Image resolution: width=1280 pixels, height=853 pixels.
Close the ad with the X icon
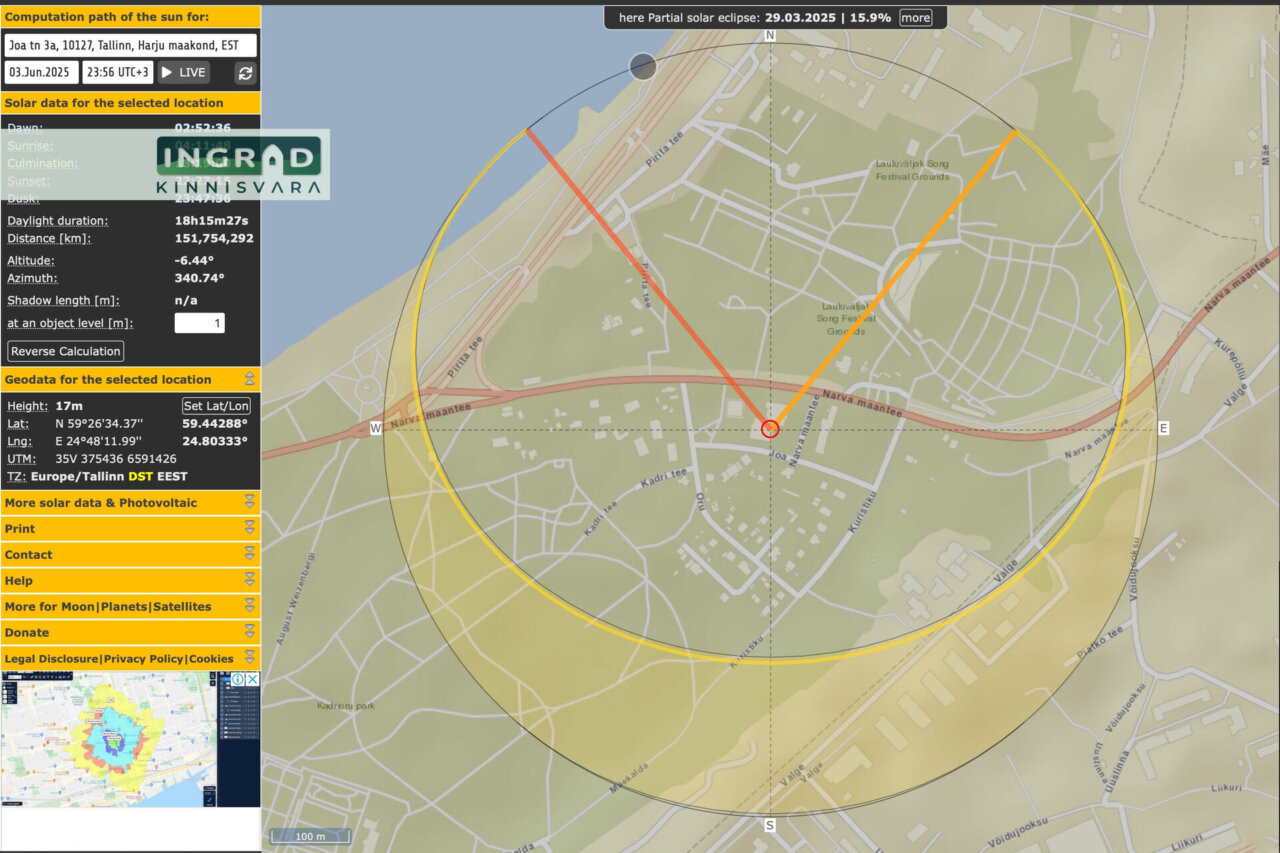point(252,680)
